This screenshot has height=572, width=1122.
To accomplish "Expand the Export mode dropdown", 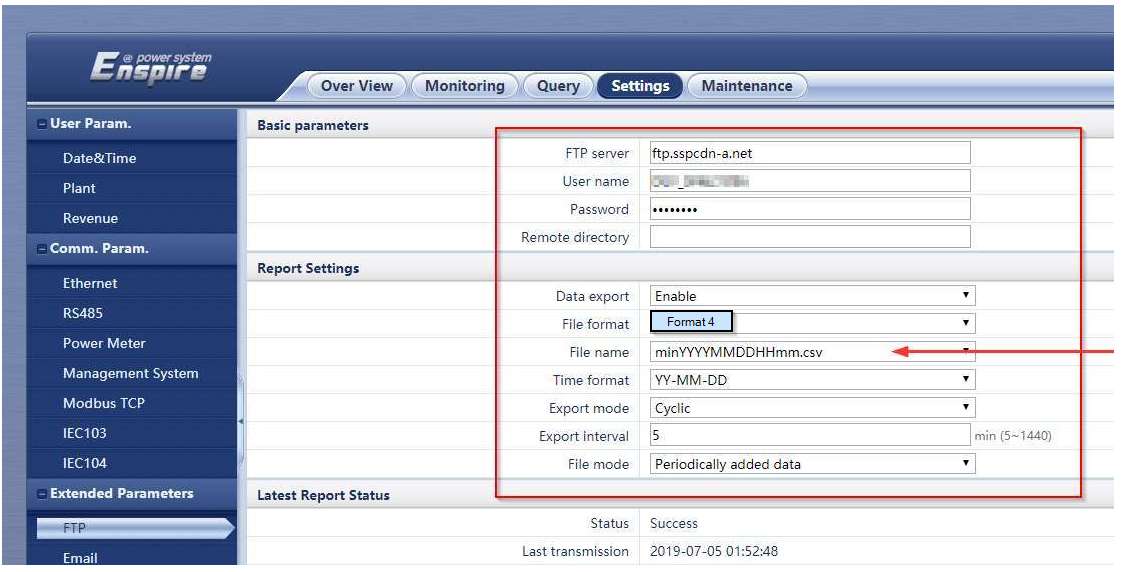I will (x=811, y=408).
